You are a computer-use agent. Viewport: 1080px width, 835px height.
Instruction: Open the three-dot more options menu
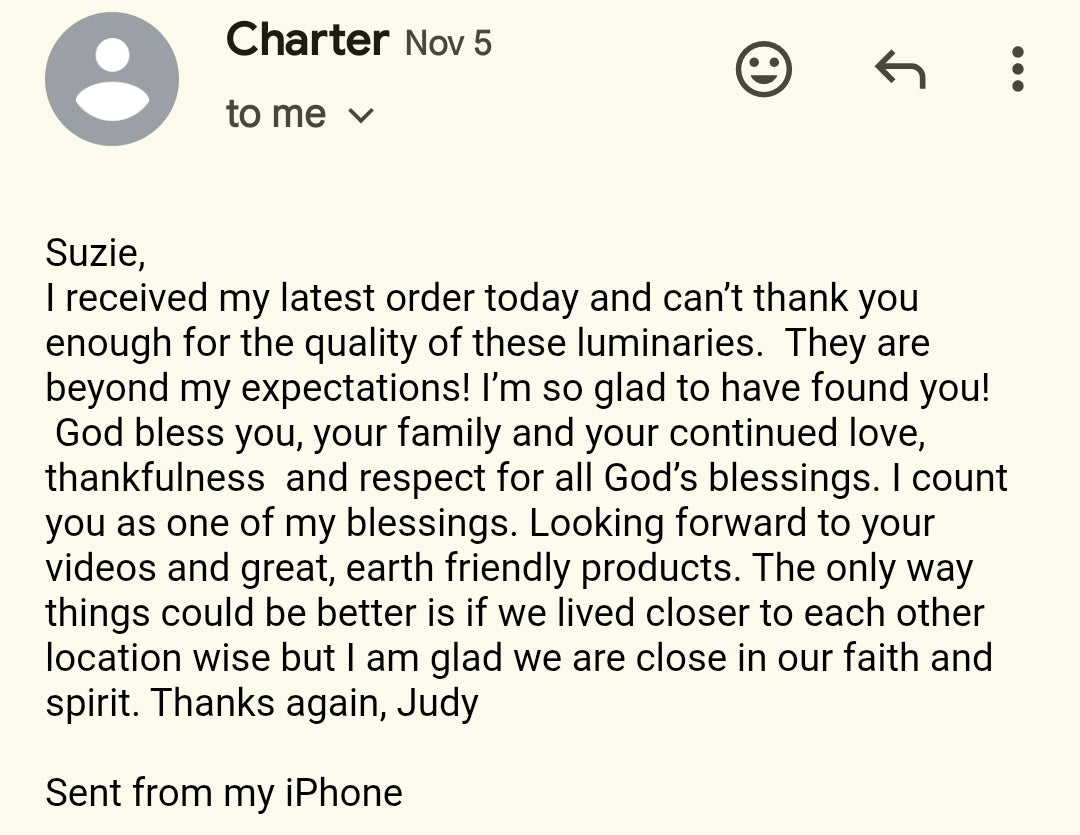1017,70
